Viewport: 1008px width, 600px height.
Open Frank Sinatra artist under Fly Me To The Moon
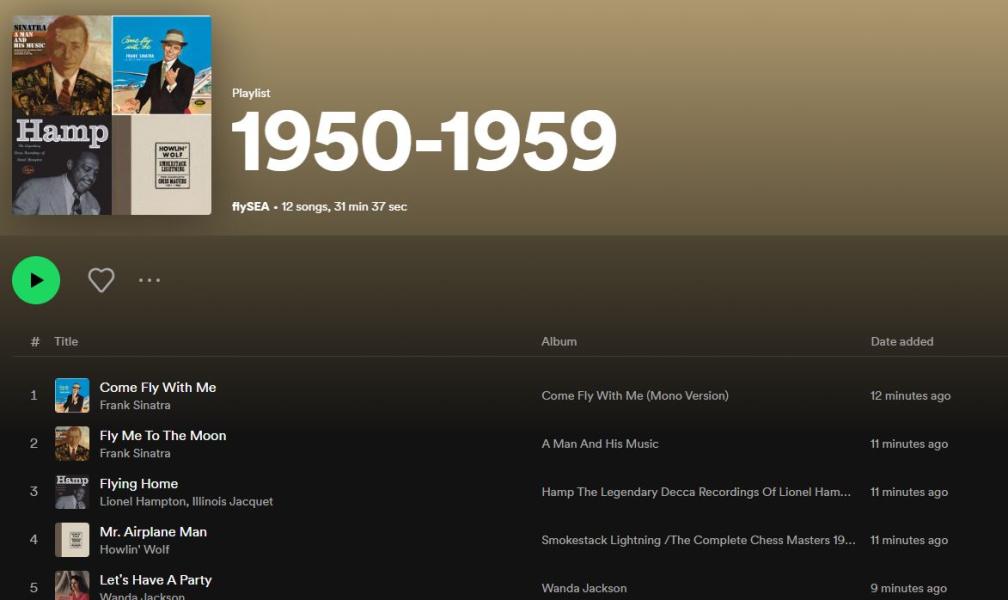[x=135, y=453]
